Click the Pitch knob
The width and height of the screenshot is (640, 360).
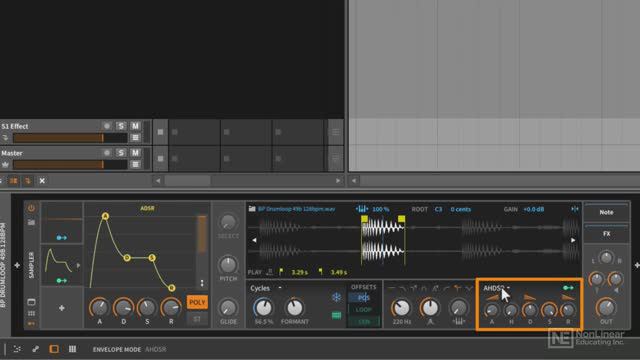[x=228, y=264]
